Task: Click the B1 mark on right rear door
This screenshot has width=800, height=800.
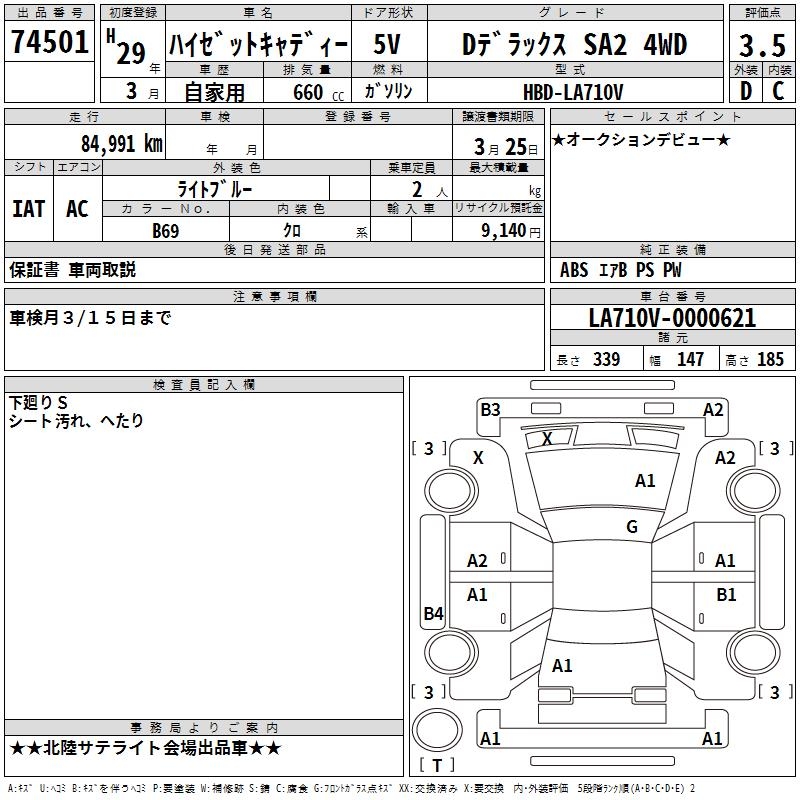Action: pos(726,594)
